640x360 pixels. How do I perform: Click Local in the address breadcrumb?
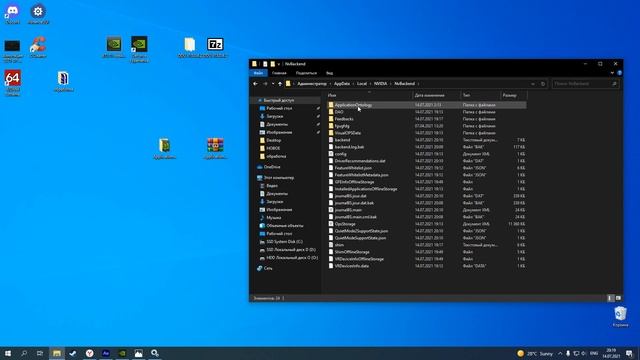(362, 84)
